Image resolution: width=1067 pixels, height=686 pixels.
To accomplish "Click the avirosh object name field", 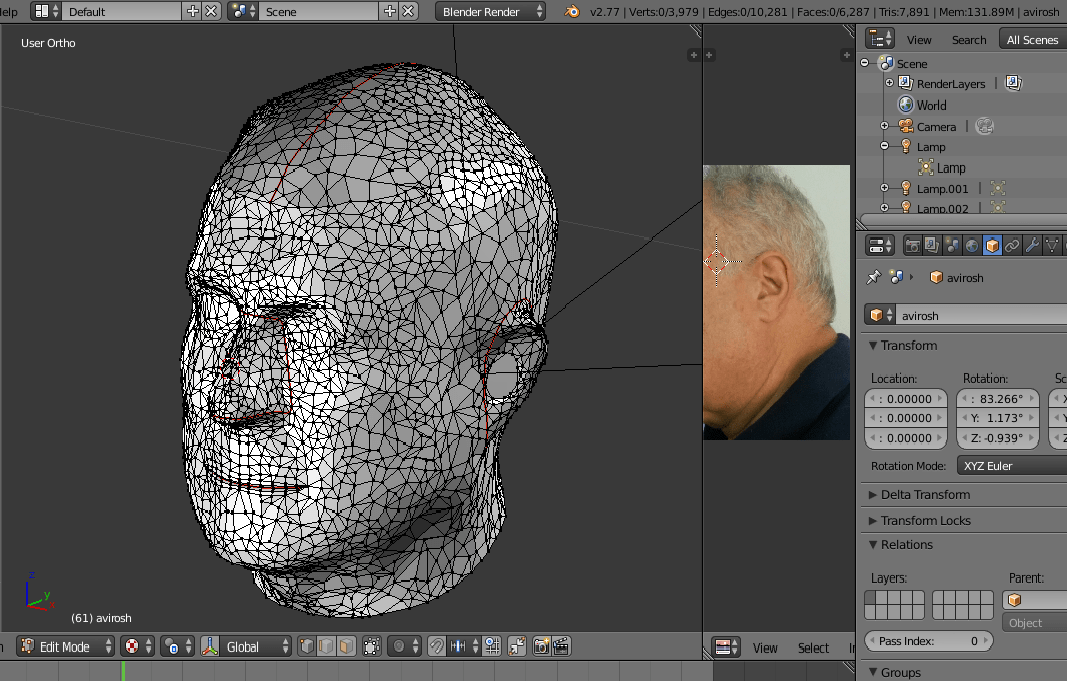I will tap(981, 315).
